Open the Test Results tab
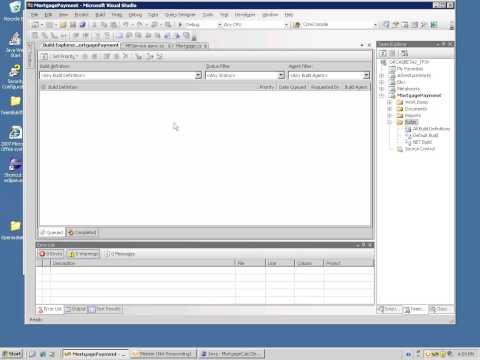Image resolution: width=480 pixels, height=360 pixels. (105, 309)
